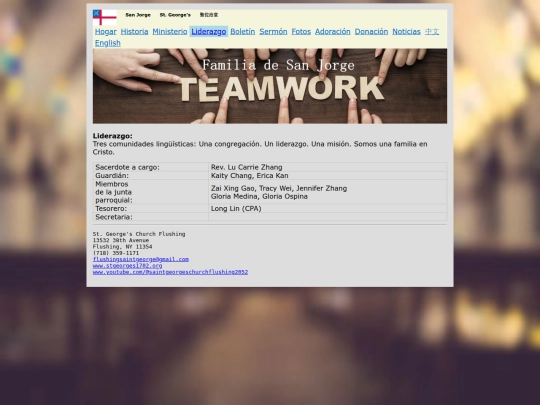Image resolution: width=540 pixels, height=405 pixels.
Task: Open the Noticias page
Action: click(x=406, y=32)
